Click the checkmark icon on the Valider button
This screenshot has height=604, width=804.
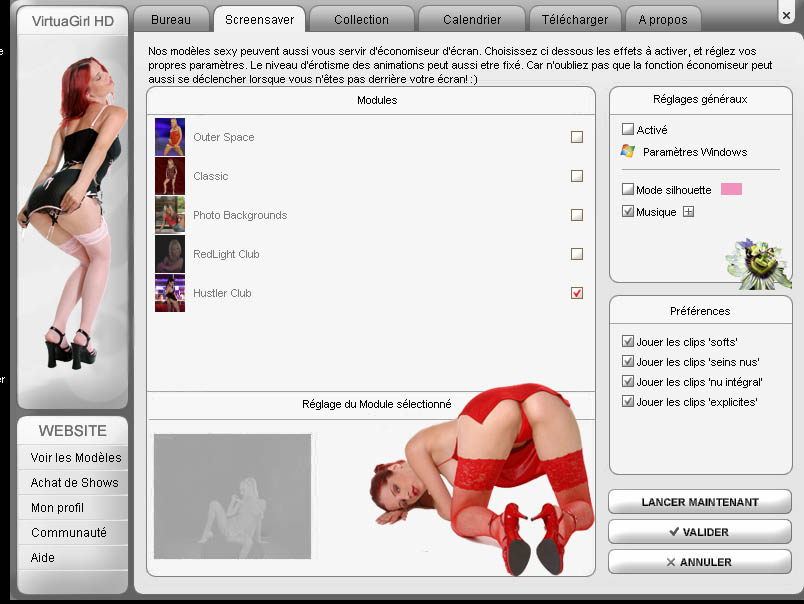pos(674,532)
